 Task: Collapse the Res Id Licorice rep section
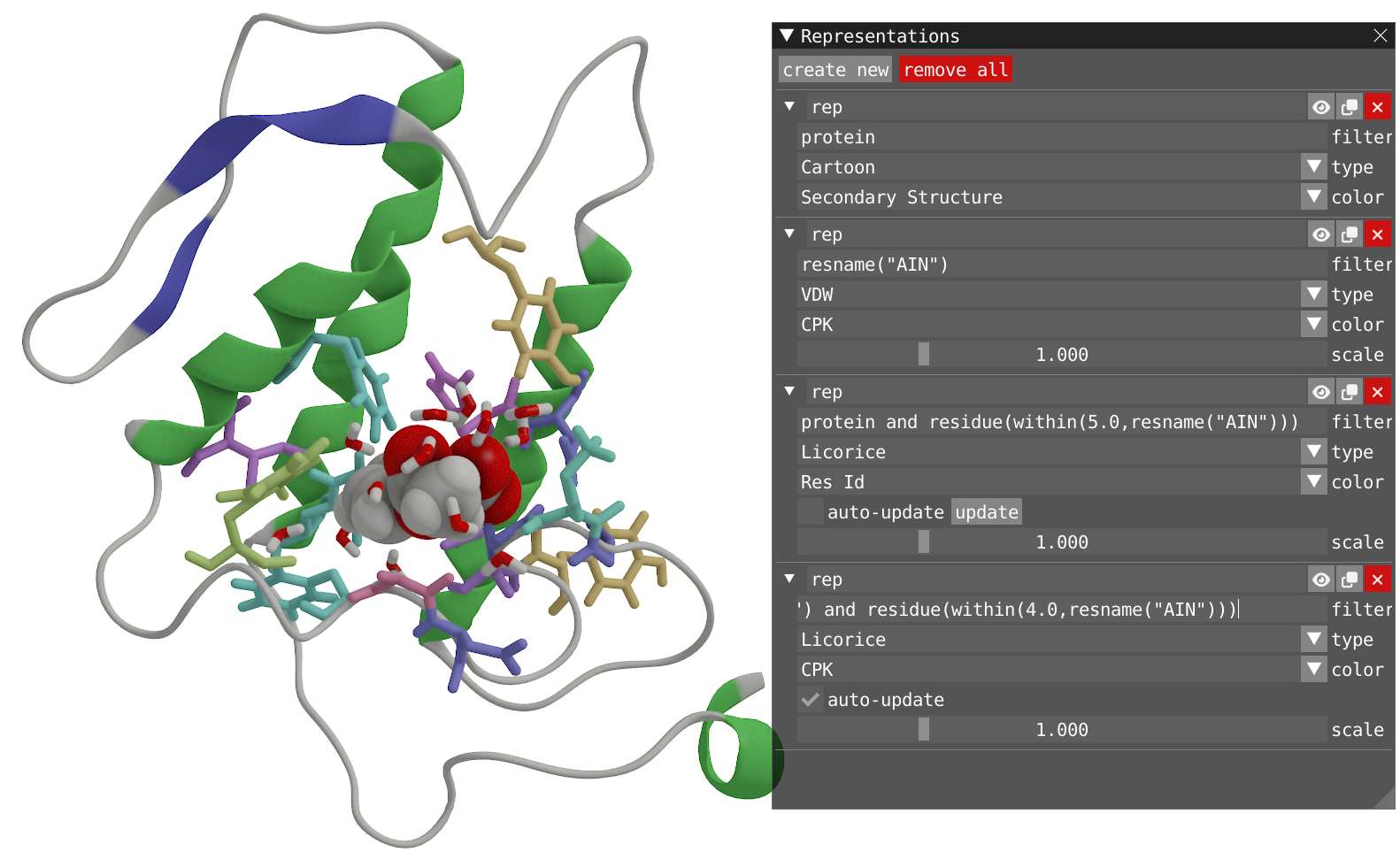pyautogui.click(x=789, y=391)
